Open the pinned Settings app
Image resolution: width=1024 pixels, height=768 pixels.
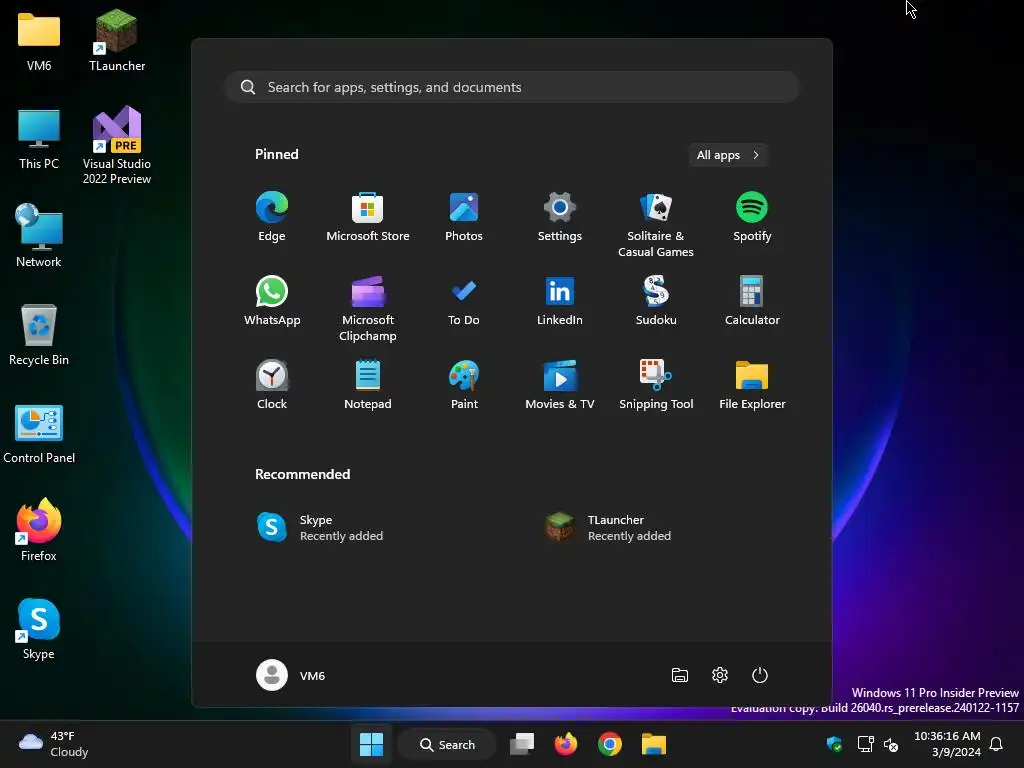tap(560, 217)
